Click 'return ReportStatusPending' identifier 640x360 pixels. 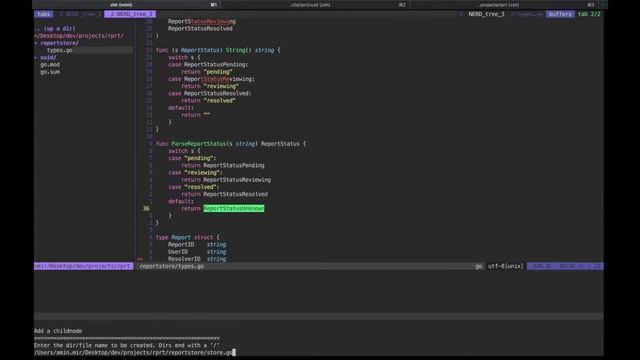point(233,165)
